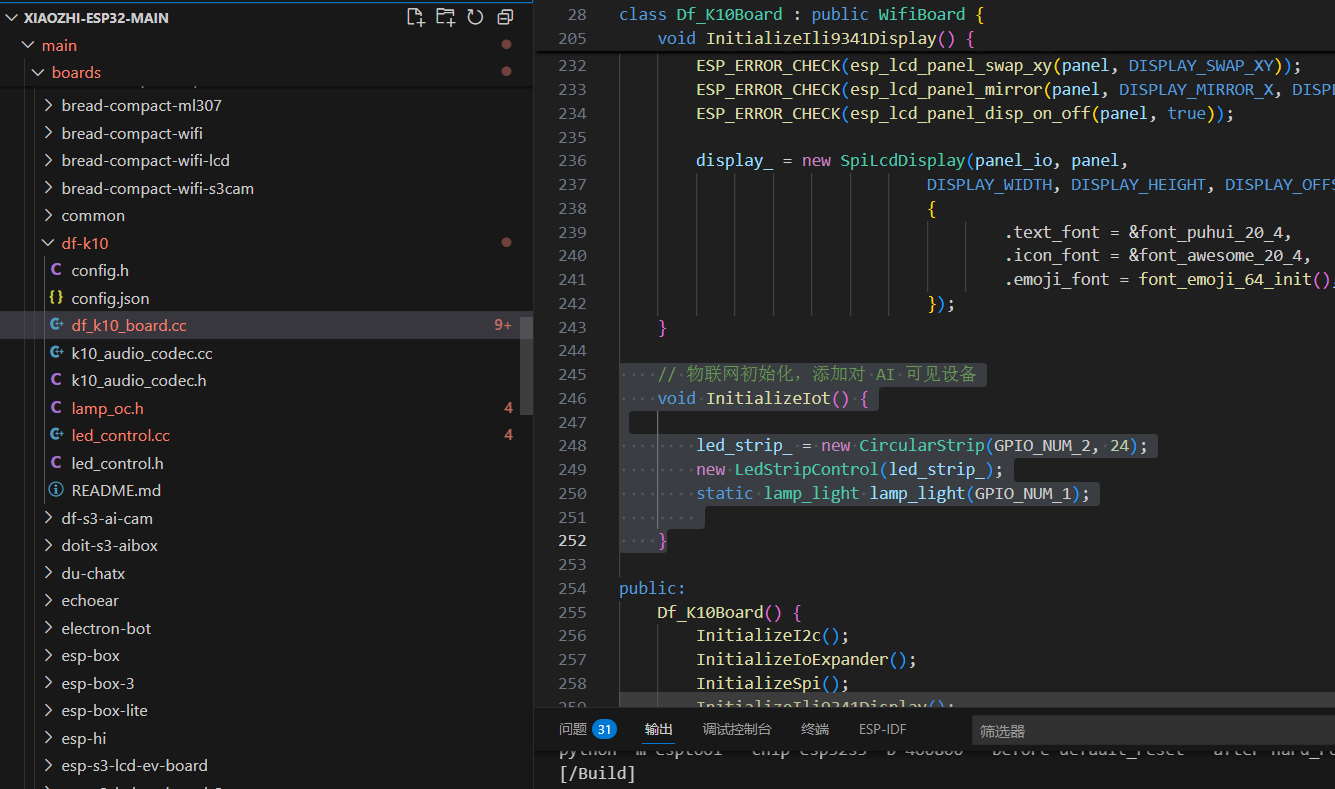Screen dimensions: 1335x789
Task: Collapse the XIAOZHI-ESP32-MAIN root section
Action: pos(12,17)
